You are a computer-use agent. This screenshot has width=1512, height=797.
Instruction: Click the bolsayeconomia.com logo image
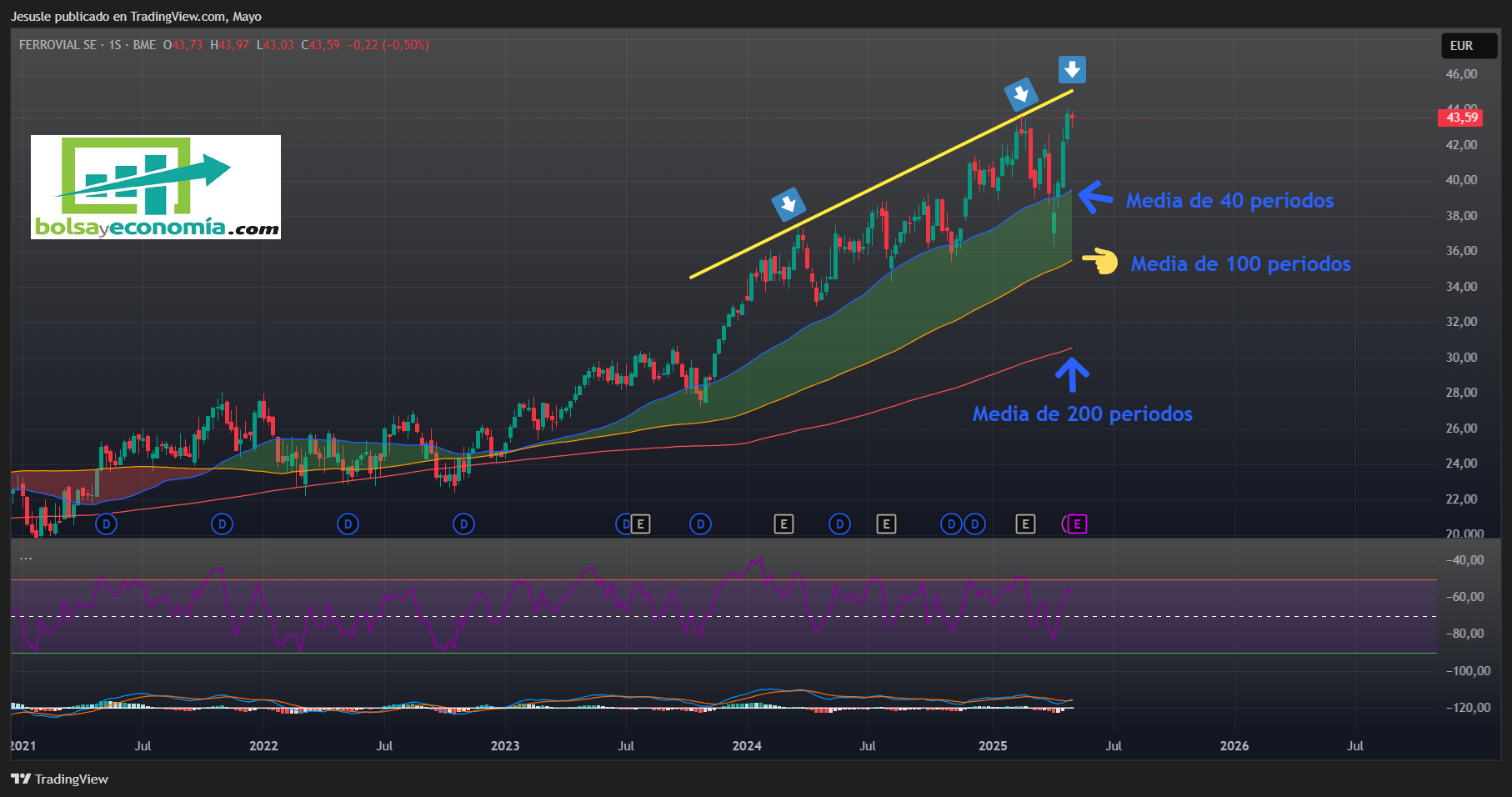(156, 187)
